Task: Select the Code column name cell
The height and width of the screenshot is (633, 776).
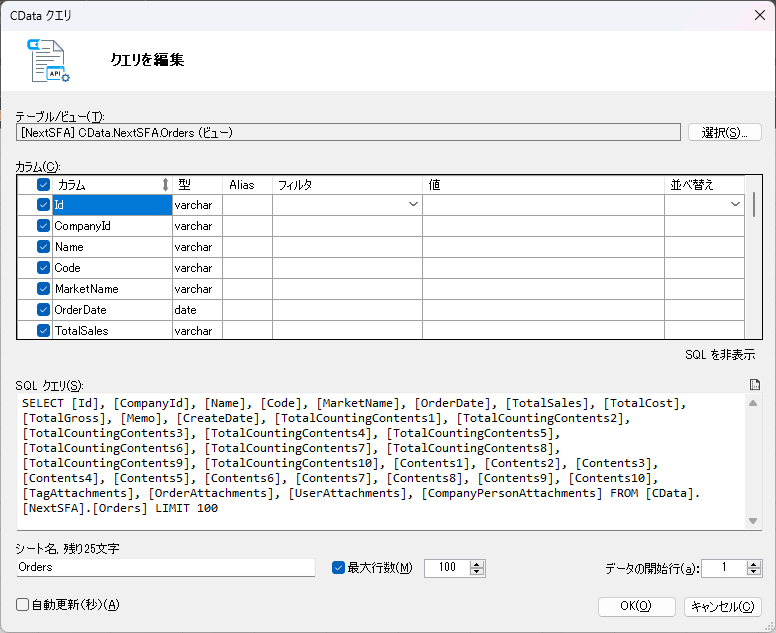Action: (112, 268)
